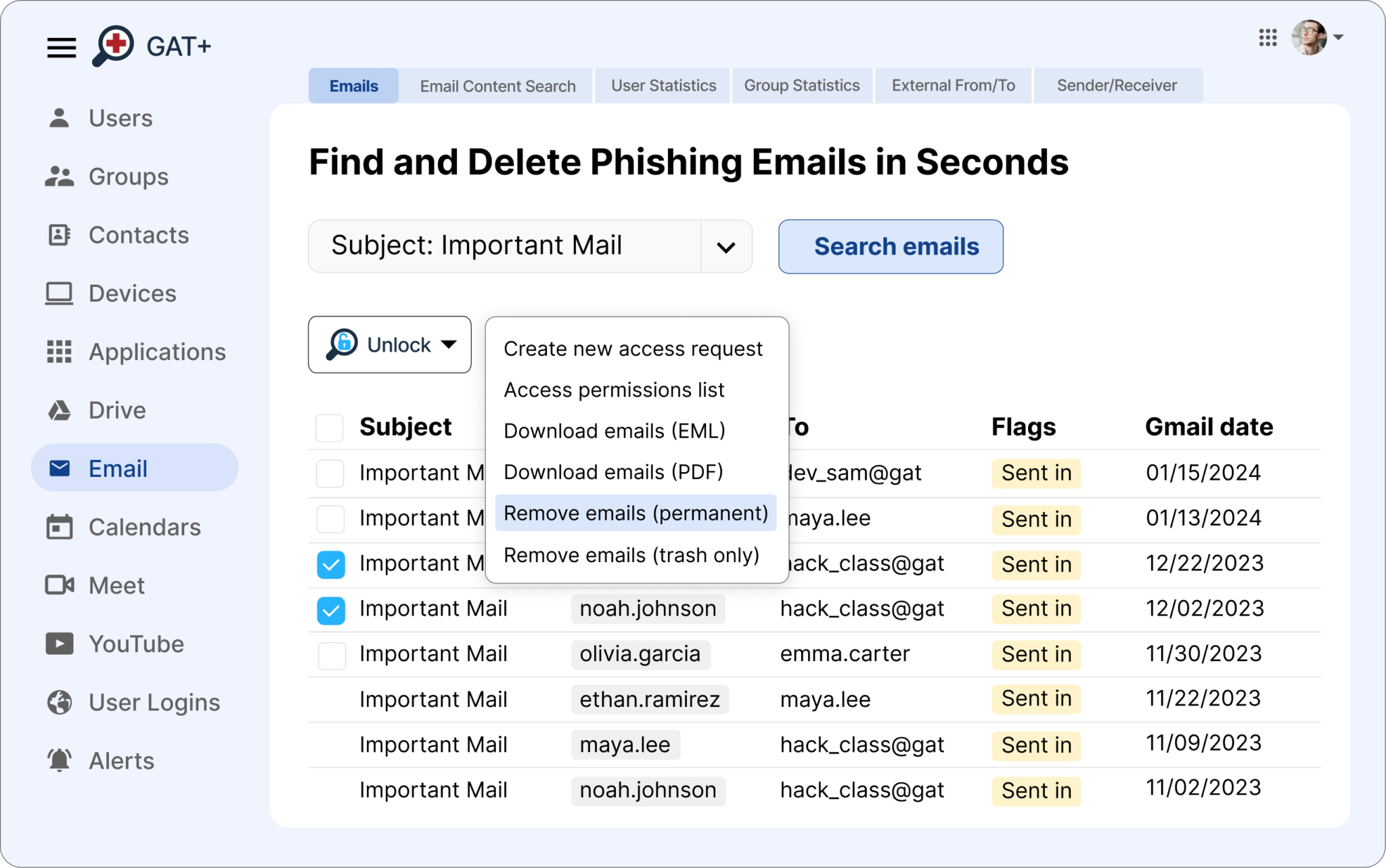Open YouTube section
The image size is (1386, 868).
point(114,643)
